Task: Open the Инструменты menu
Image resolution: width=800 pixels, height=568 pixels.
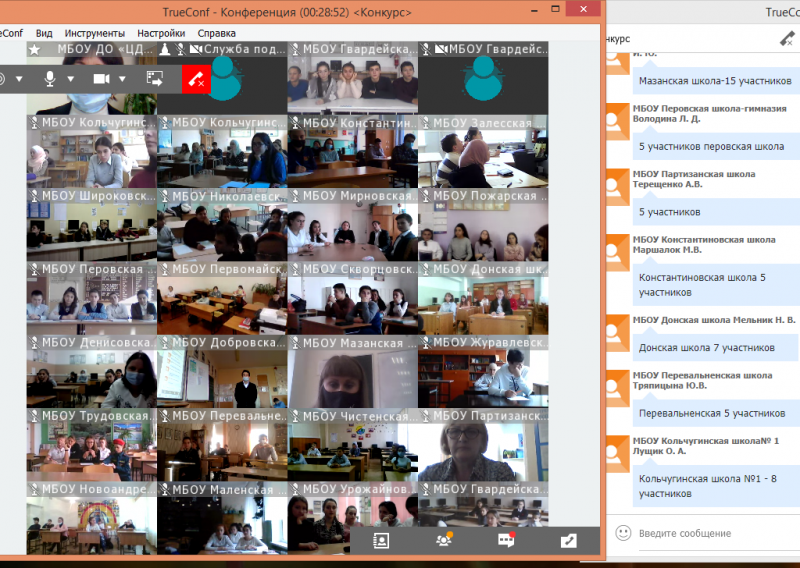Action: point(95,33)
